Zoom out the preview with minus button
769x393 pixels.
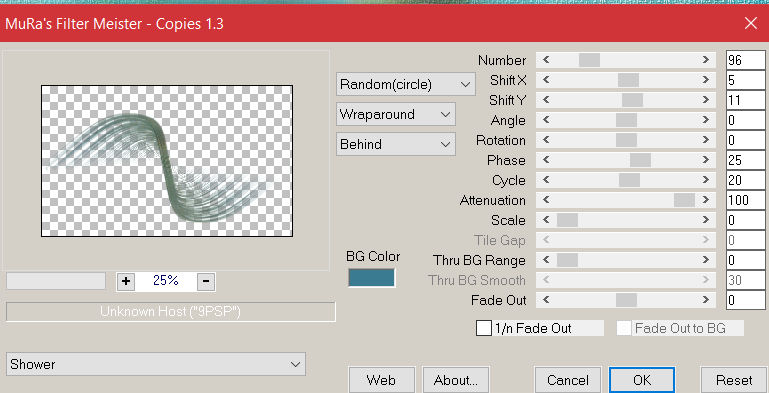[x=206, y=281]
